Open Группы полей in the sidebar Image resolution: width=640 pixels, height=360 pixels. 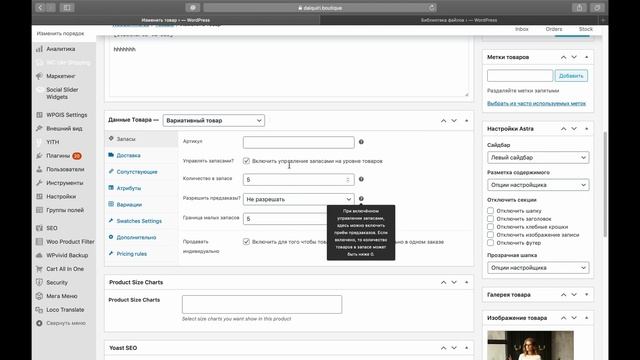coord(65,210)
